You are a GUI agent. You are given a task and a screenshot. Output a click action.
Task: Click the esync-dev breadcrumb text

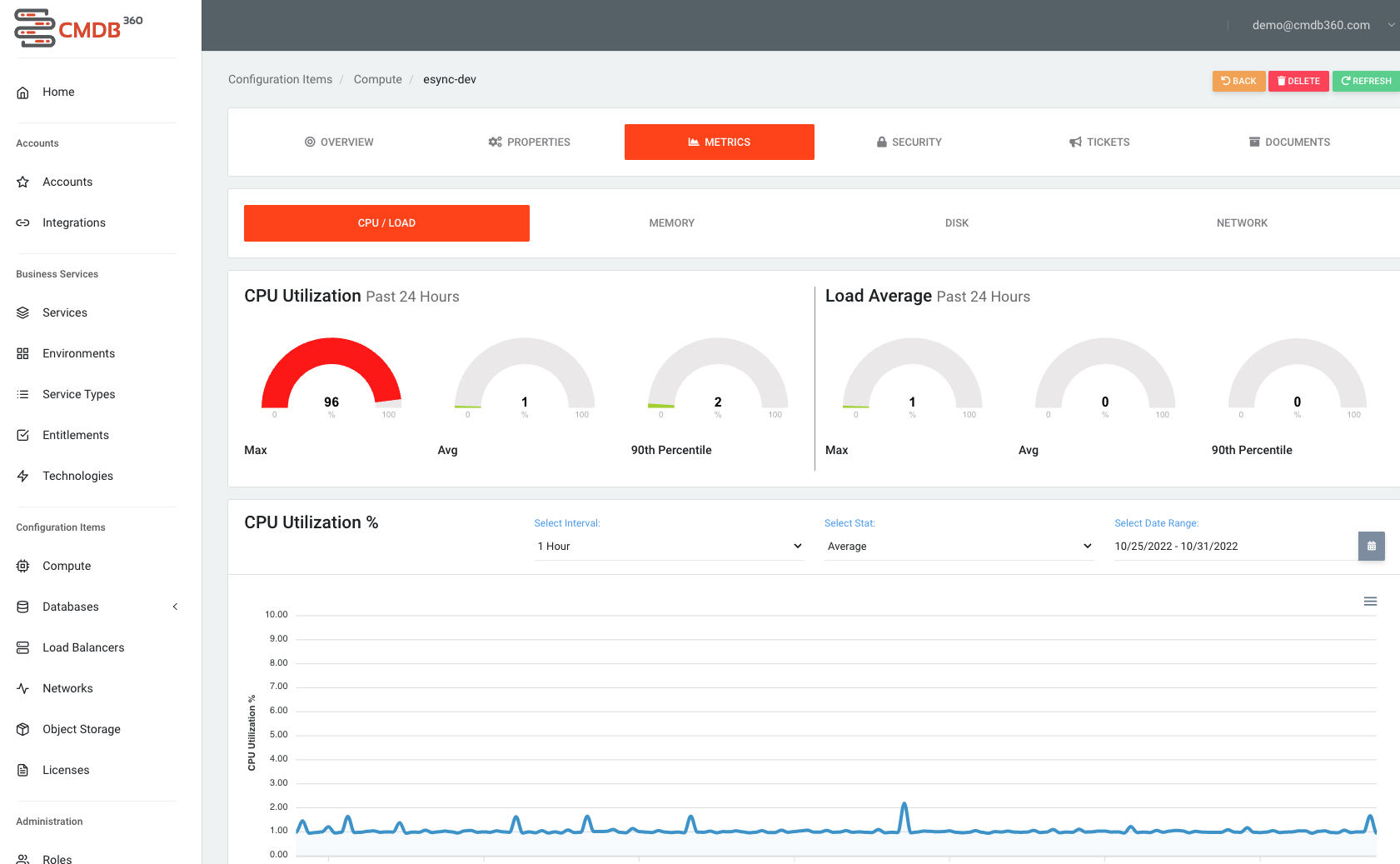click(450, 79)
